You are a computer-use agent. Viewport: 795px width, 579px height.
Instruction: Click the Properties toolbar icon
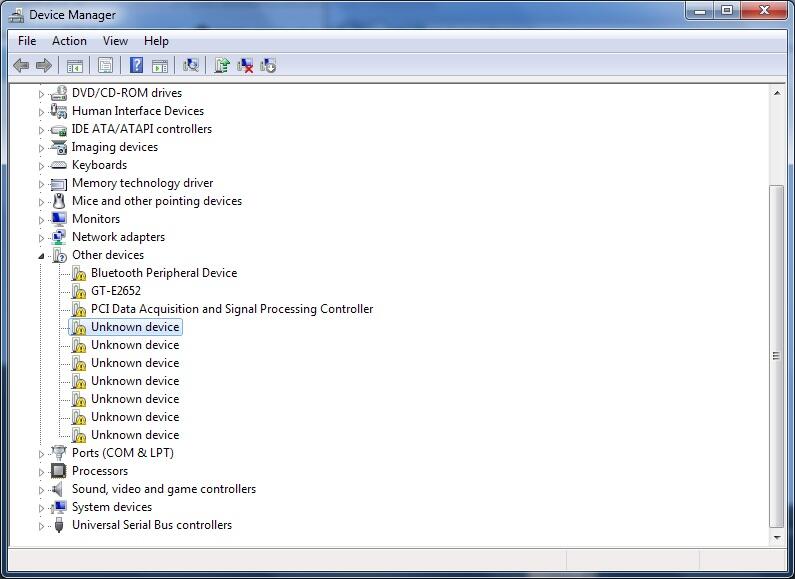[x=104, y=65]
